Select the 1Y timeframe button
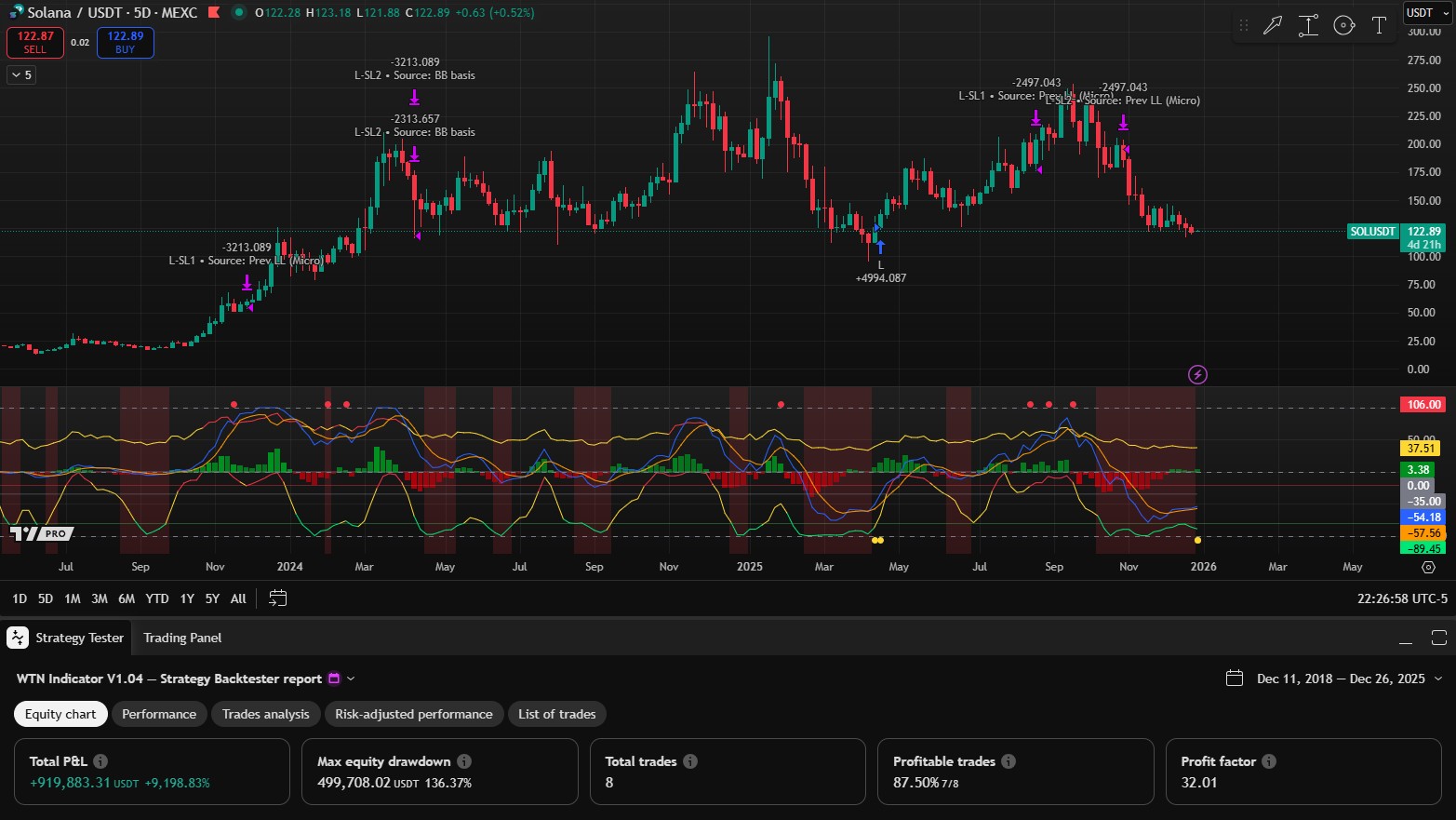The height and width of the screenshot is (820, 1456). click(x=186, y=598)
